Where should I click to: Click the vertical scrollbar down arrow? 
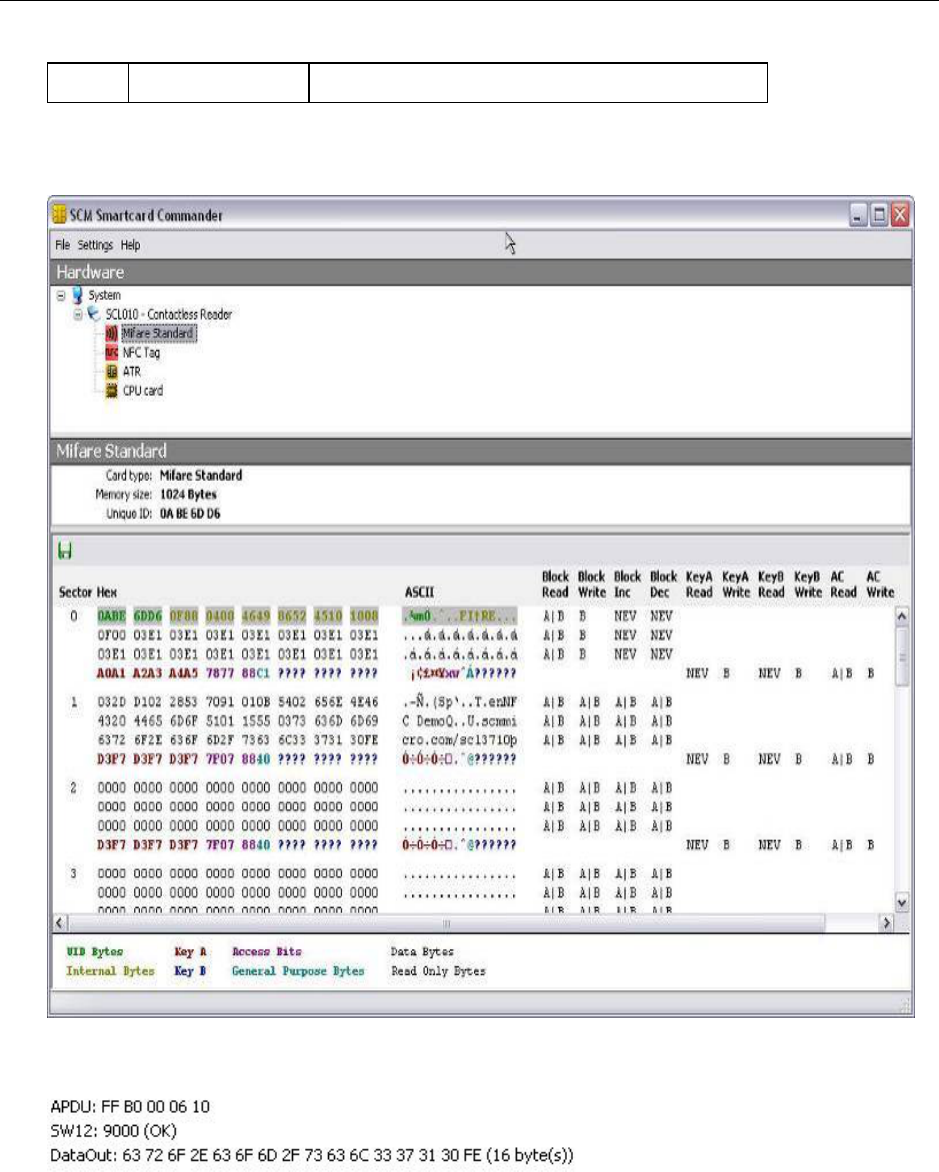tap(902, 902)
